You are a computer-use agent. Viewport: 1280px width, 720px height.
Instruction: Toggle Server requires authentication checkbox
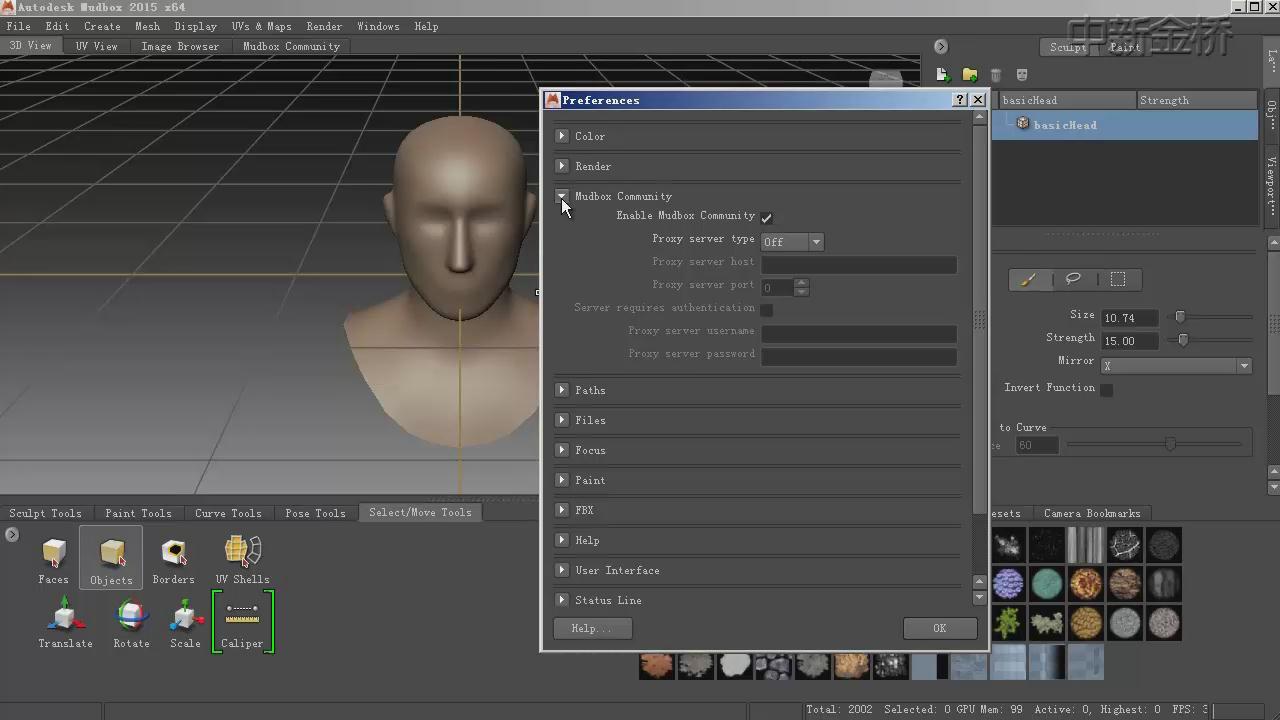coord(766,309)
